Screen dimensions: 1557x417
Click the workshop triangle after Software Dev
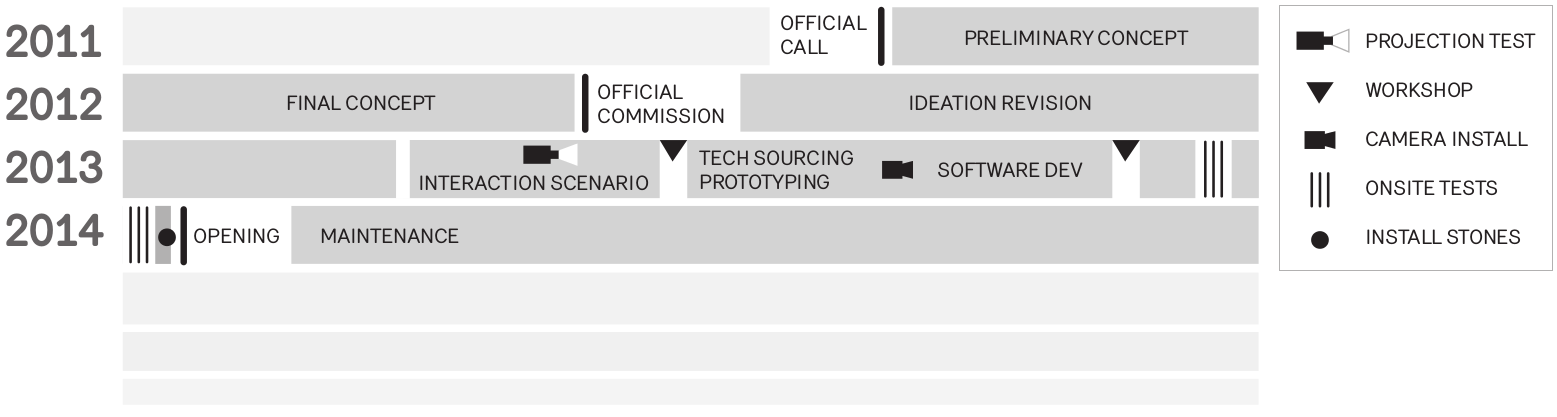[1126, 150]
